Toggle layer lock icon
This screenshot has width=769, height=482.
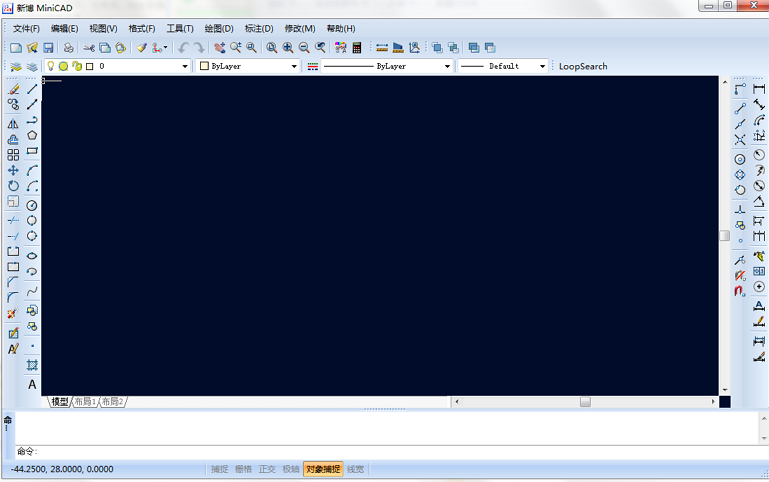pyautogui.click(x=77, y=66)
